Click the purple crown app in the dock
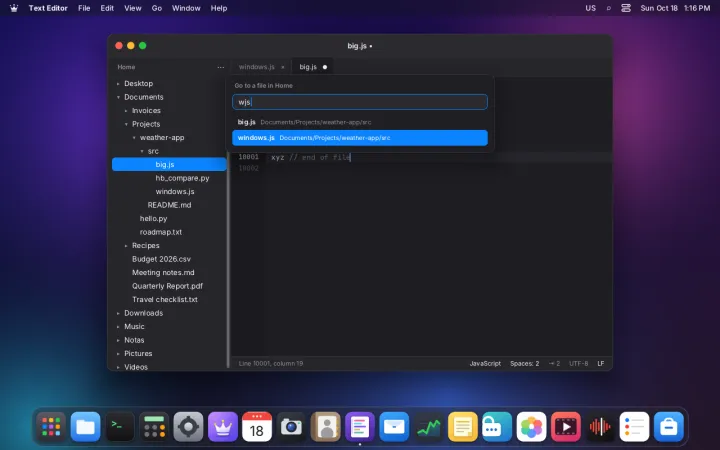Viewport: 720px width, 450px height. pyautogui.click(x=223, y=427)
